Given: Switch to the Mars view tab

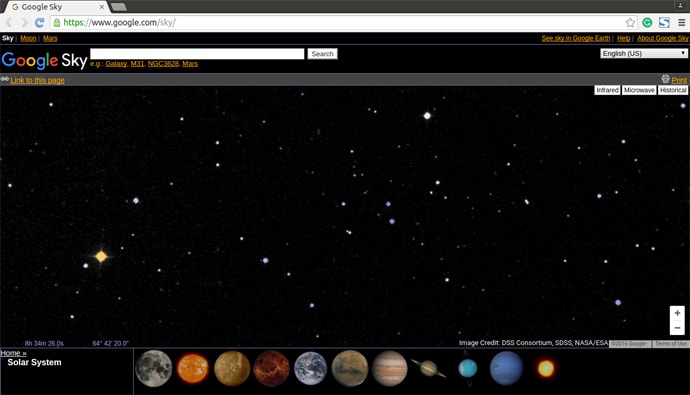Looking at the screenshot, I should (50, 38).
